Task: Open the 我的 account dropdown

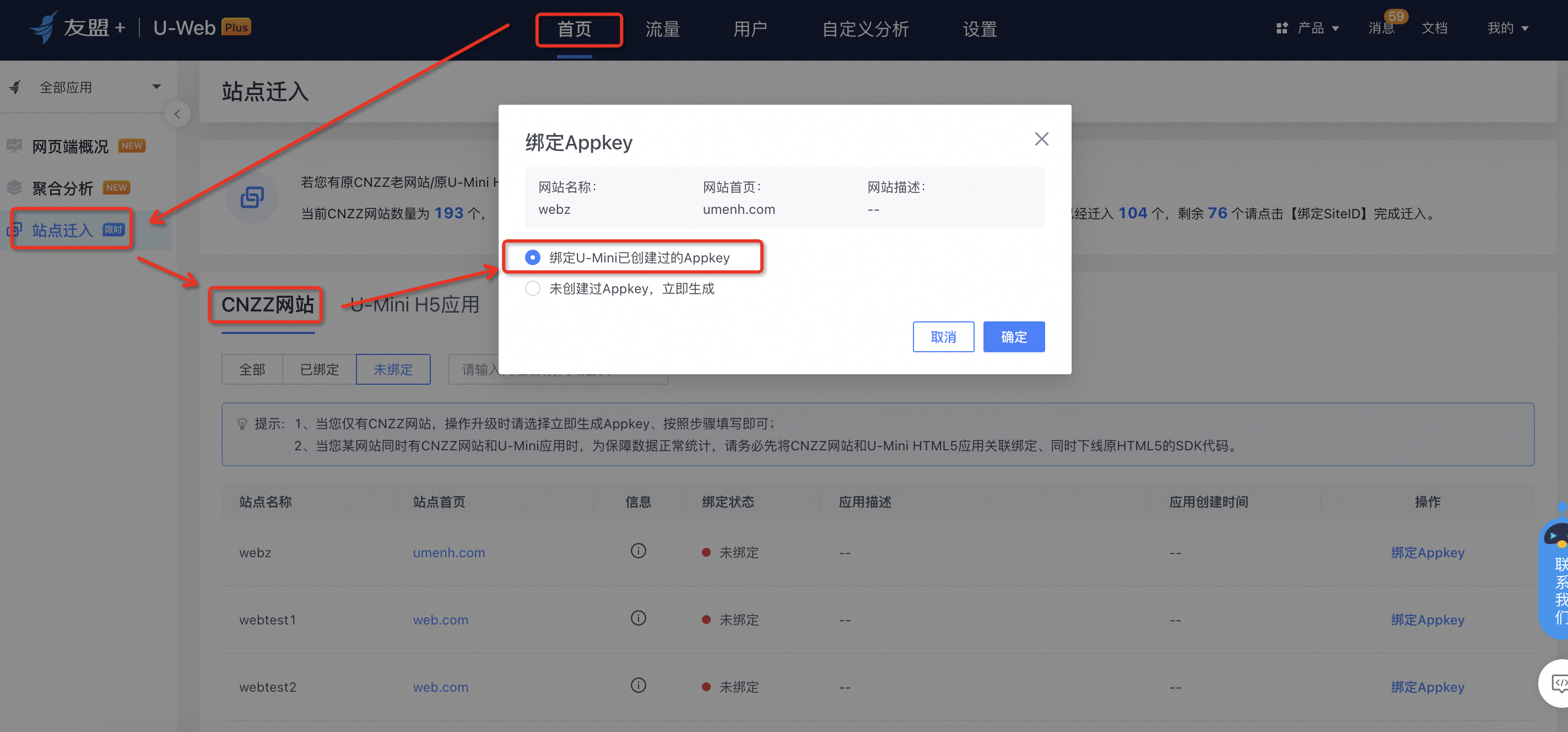Action: (x=1508, y=28)
